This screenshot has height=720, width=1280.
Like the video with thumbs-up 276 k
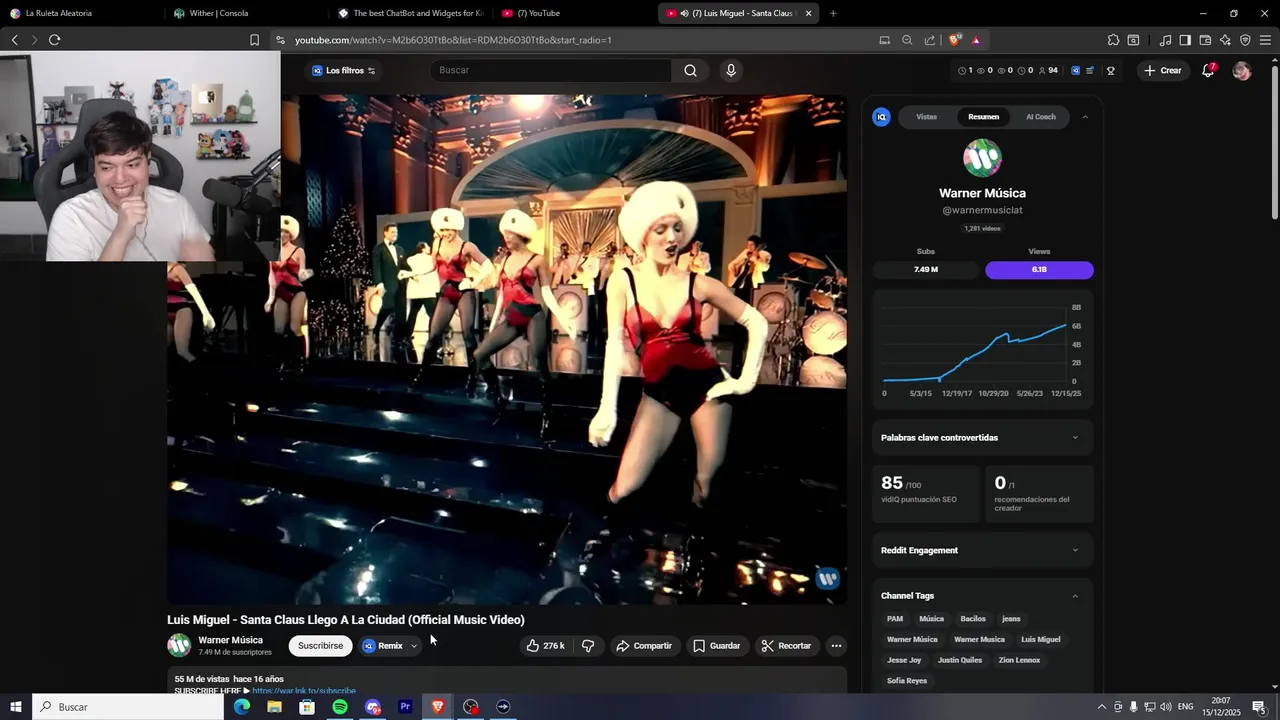546,646
